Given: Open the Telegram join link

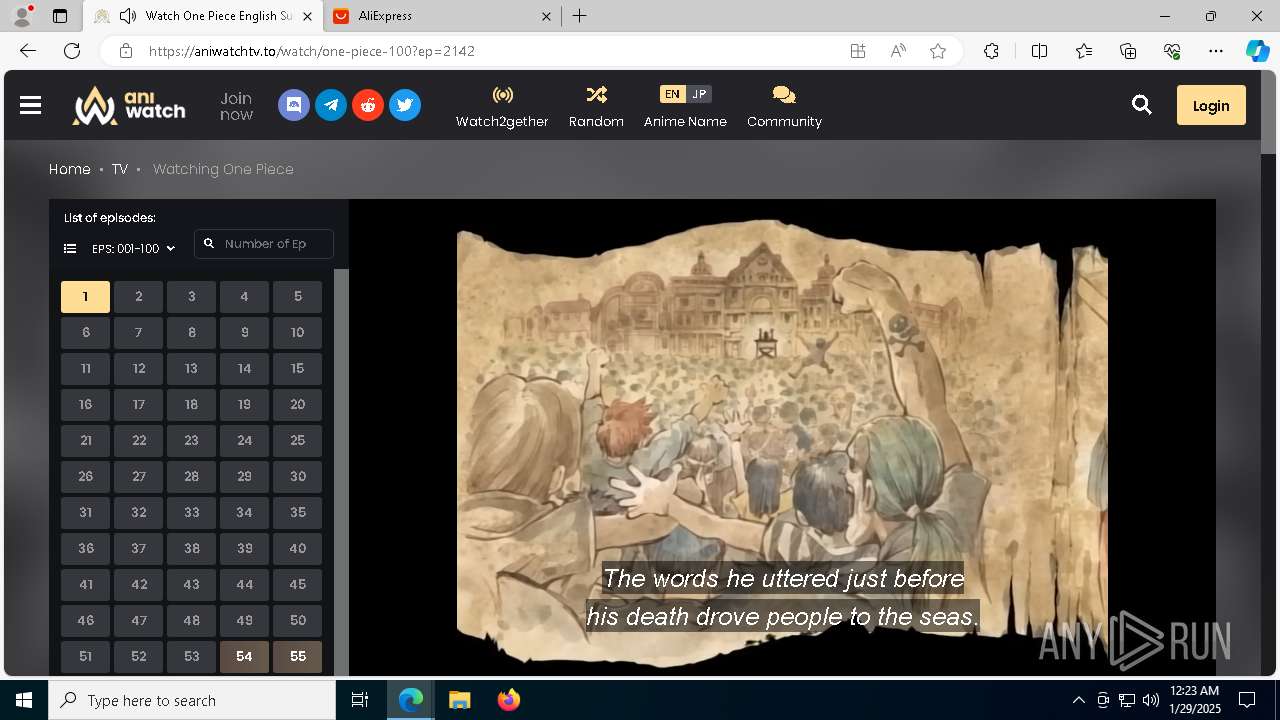Looking at the screenshot, I should (331, 105).
